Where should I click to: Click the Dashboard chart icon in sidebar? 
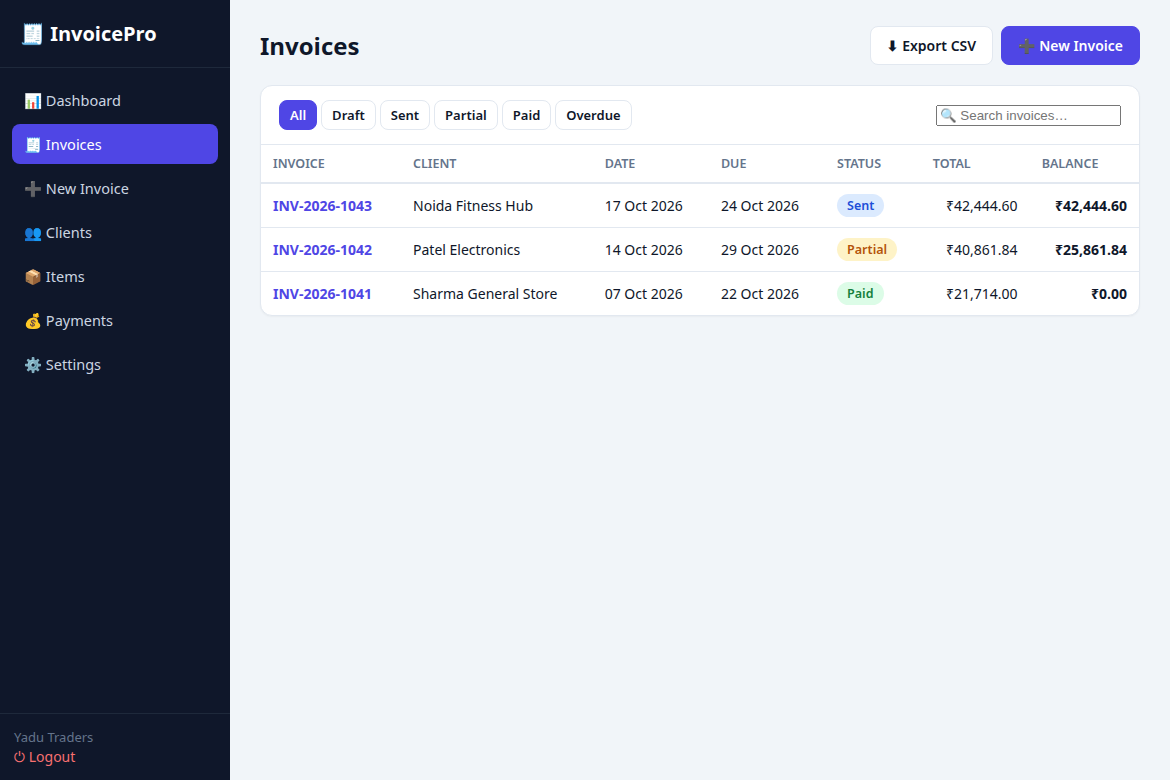click(x=33, y=101)
